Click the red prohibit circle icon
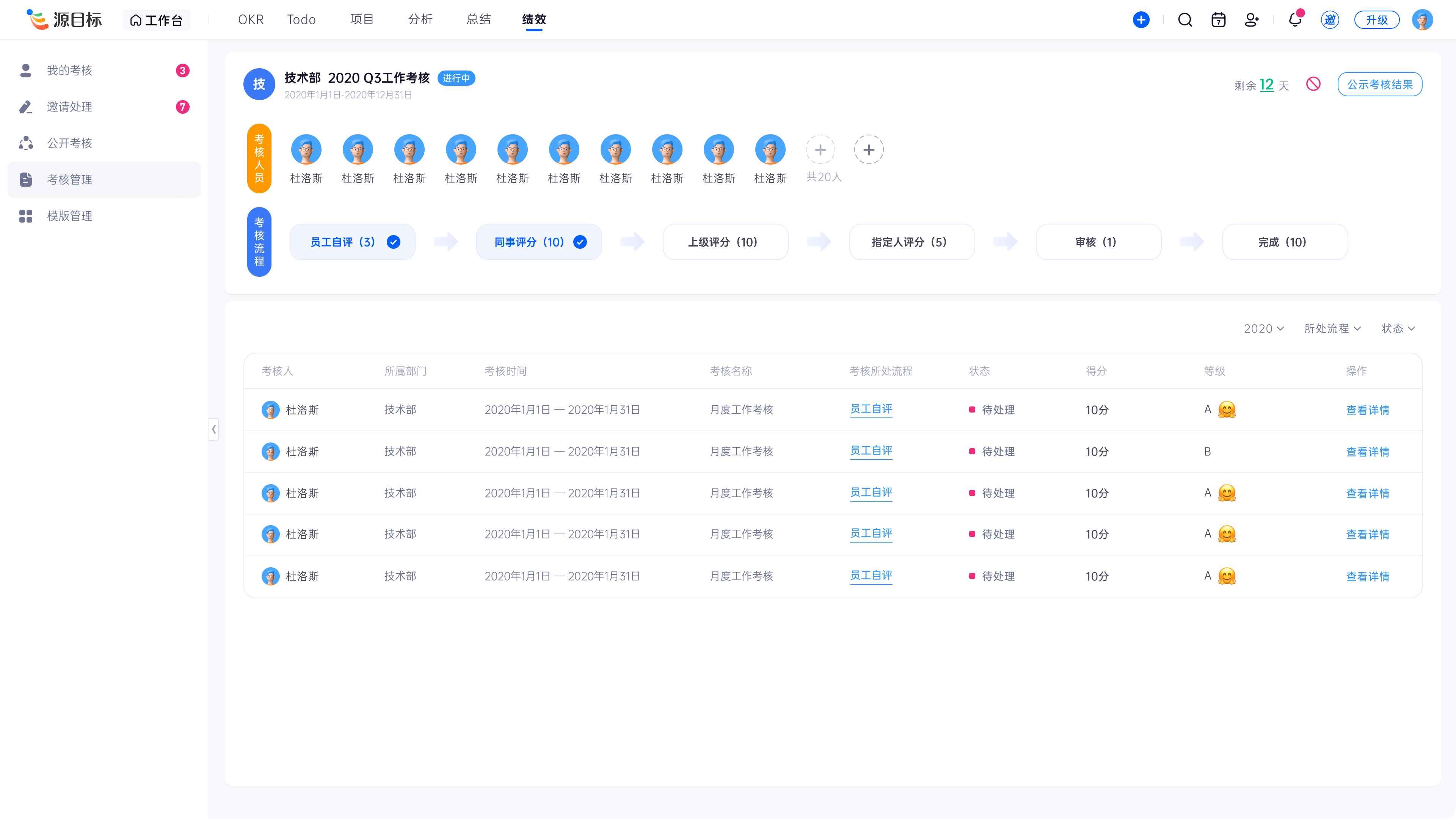The image size is (1456, 819). coord(1313,84)
